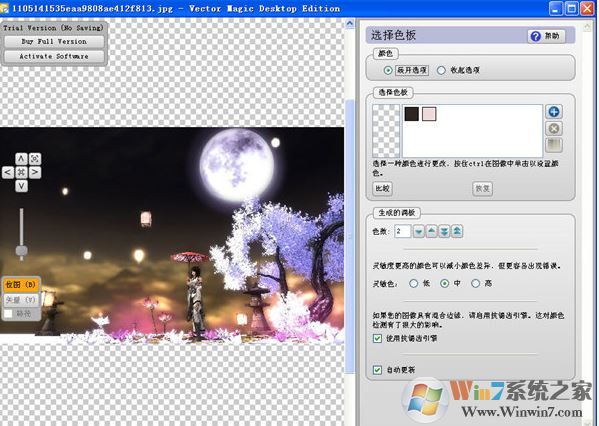599x426 pixels.
Task: Toggle the 使用抗锯齿引擎 checkbox
Action: 377,339
